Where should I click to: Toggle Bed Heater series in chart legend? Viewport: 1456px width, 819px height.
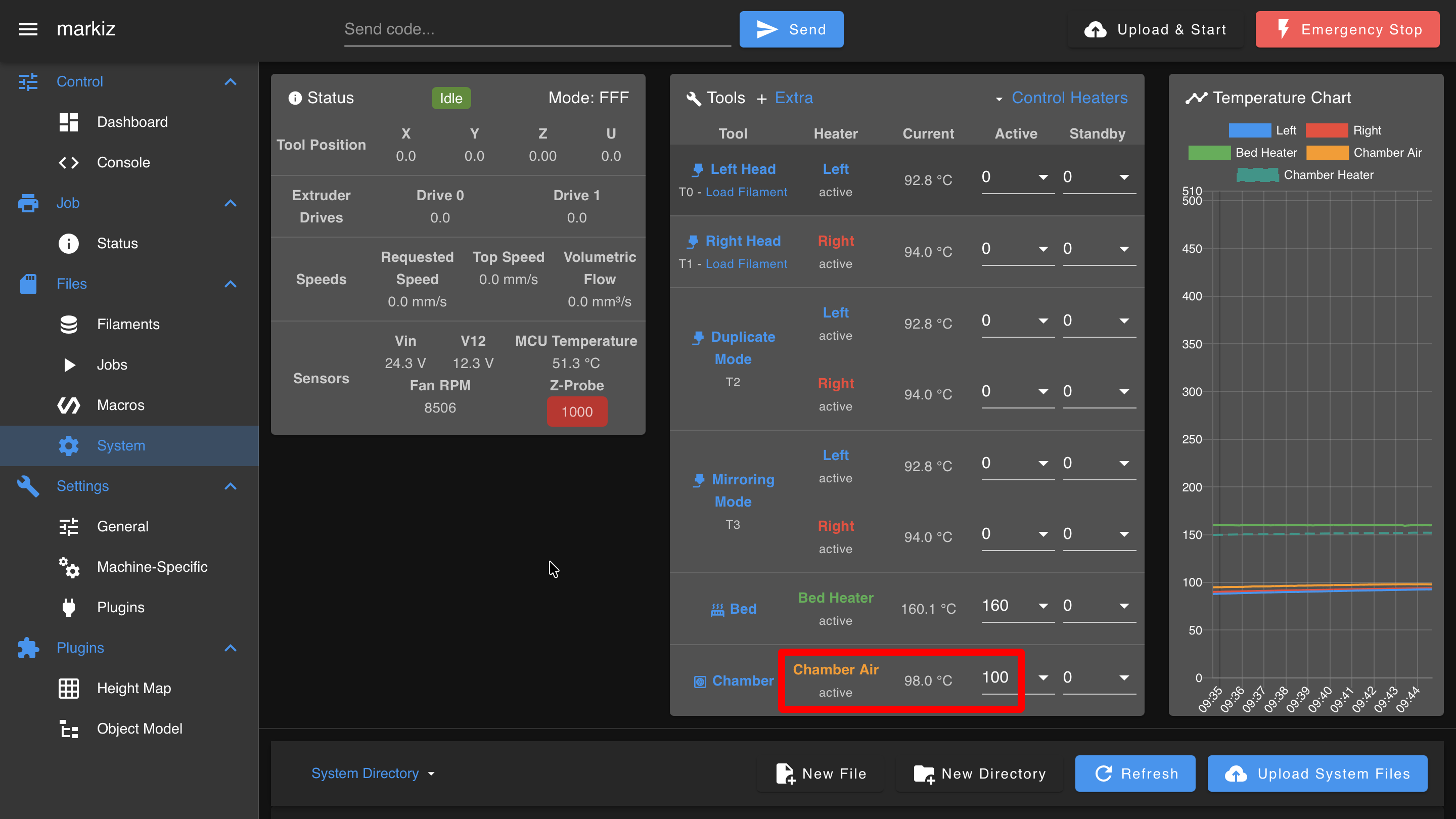coord(1242,153)
